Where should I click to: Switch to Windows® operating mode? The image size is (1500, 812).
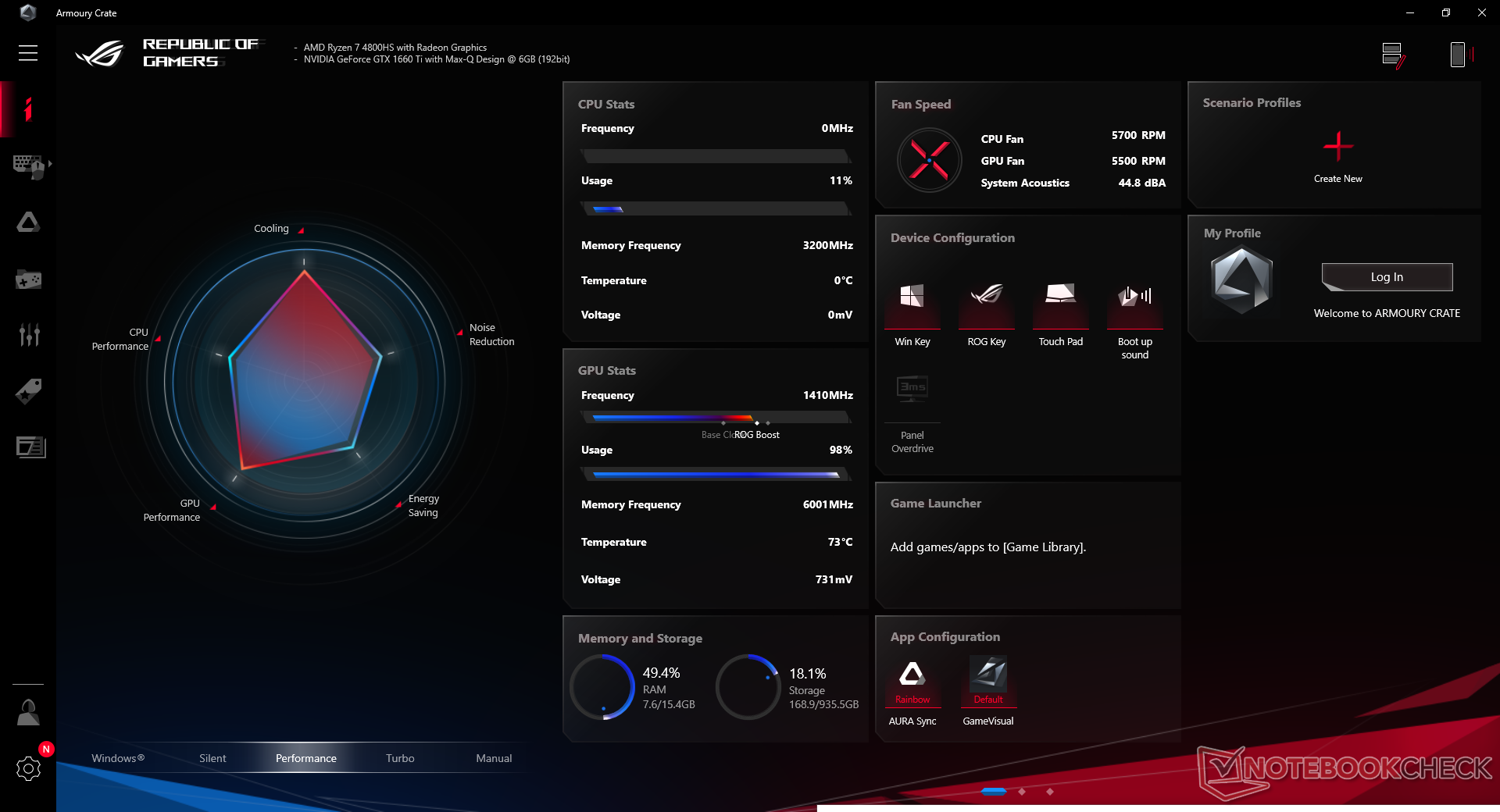pyautogui.click(x=118, y=758)
